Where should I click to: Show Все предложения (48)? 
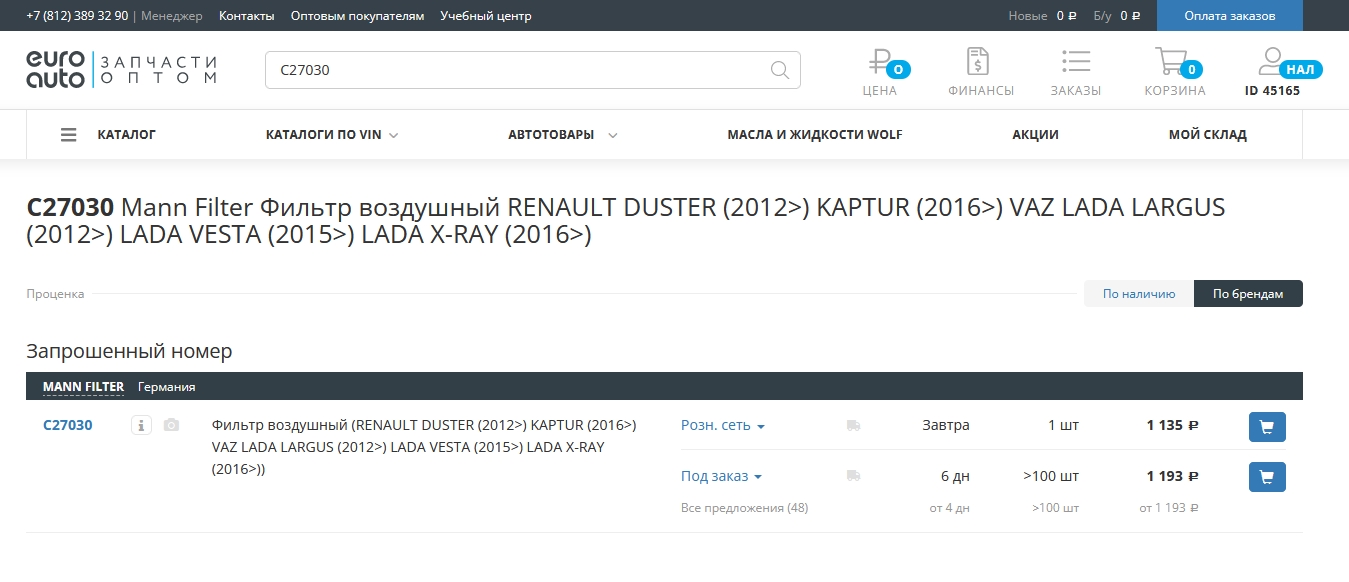[744, 508]
